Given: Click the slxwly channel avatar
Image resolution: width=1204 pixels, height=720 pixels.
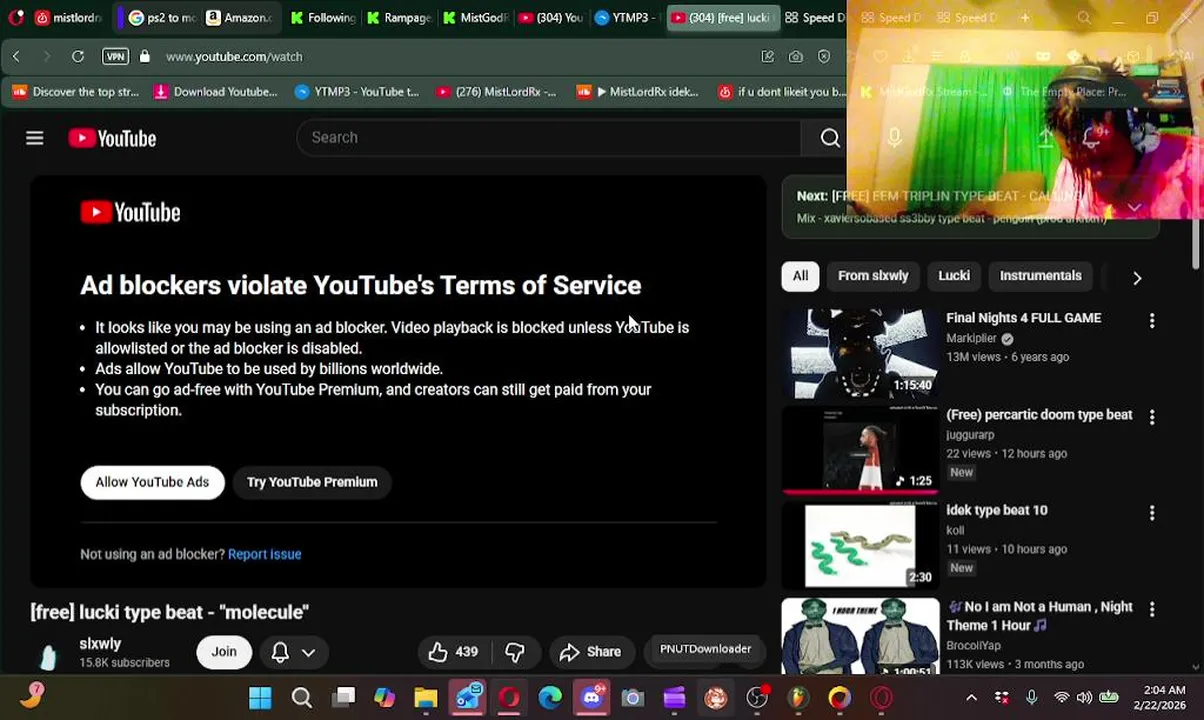Looking at the screenshot, I should pos(48,653).
